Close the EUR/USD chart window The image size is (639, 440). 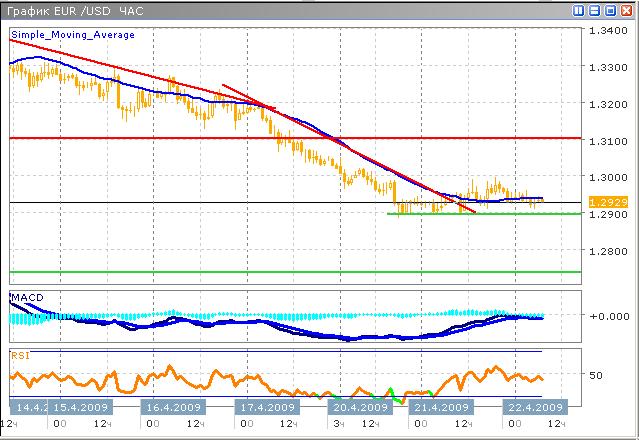tap(626, 10)
